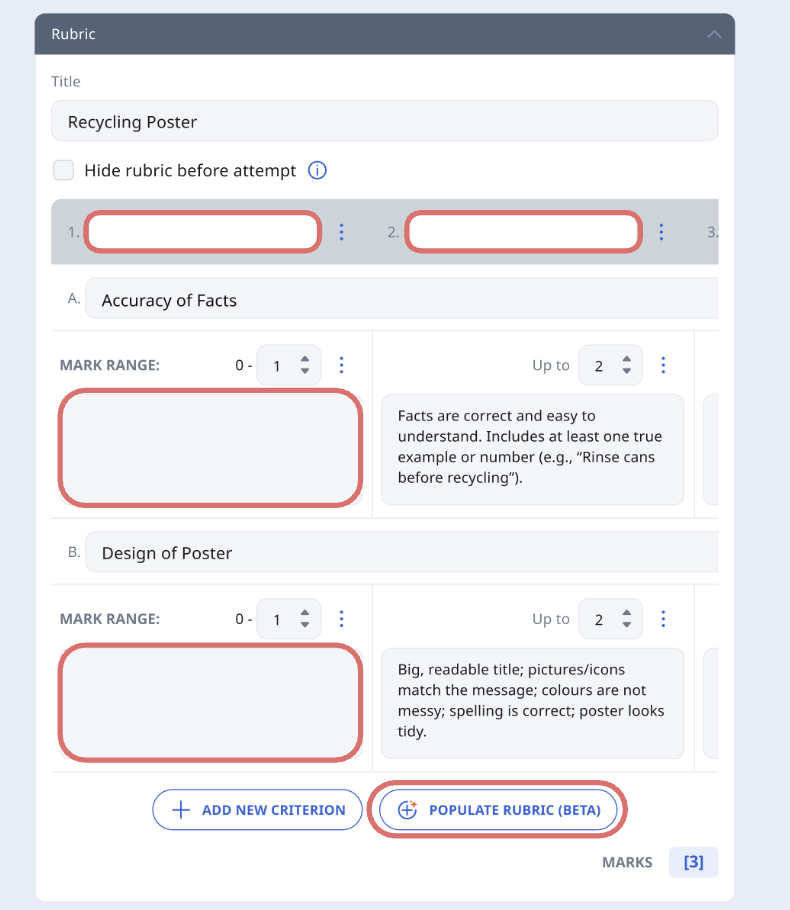The width and height of the screenshot is (790, 910).
Task: Open Design of Poster first level options
Action: pyautogui.click(x=342, y=619)
